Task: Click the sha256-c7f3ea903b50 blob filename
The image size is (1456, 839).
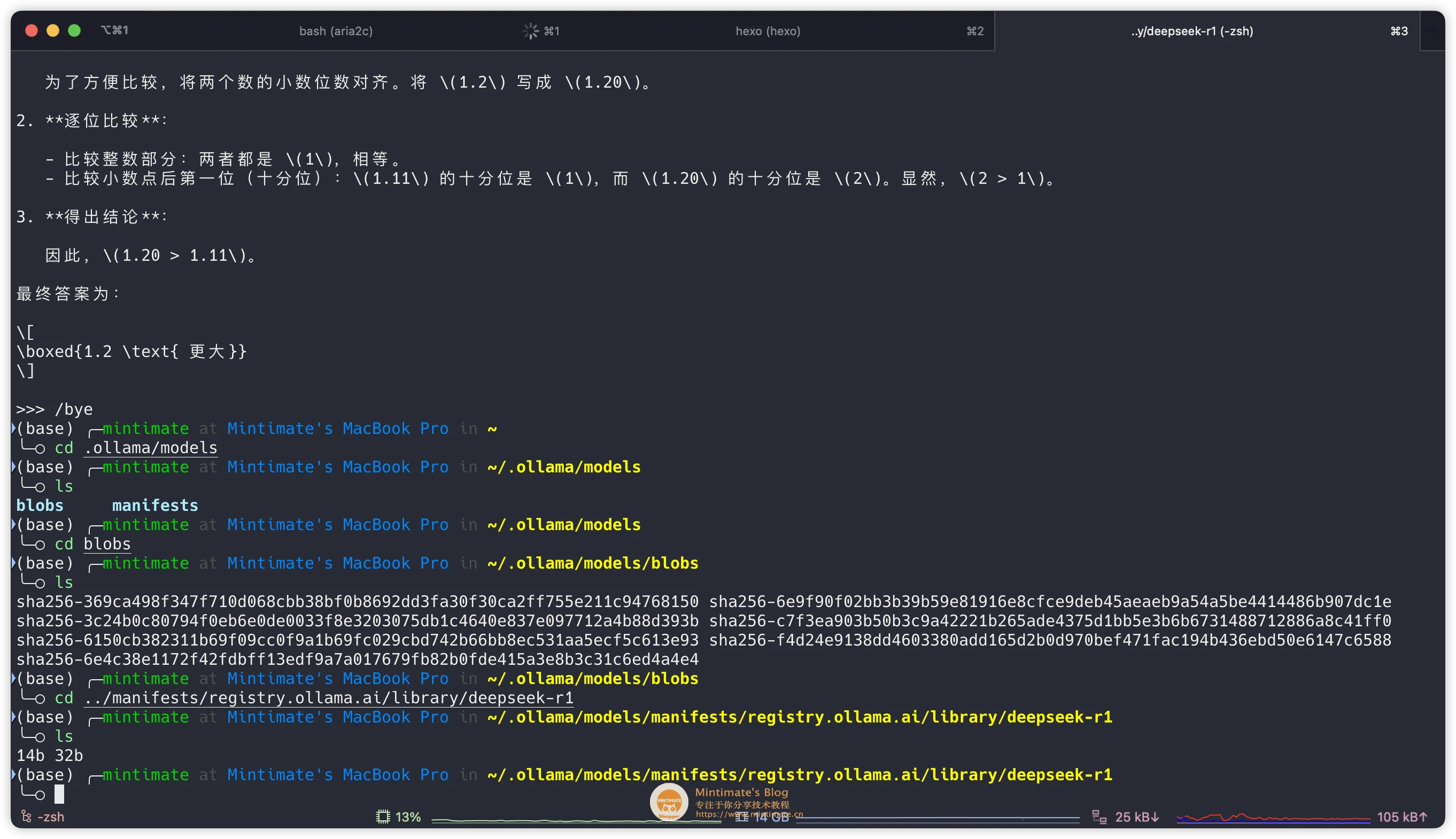Action: (1050, 620)
